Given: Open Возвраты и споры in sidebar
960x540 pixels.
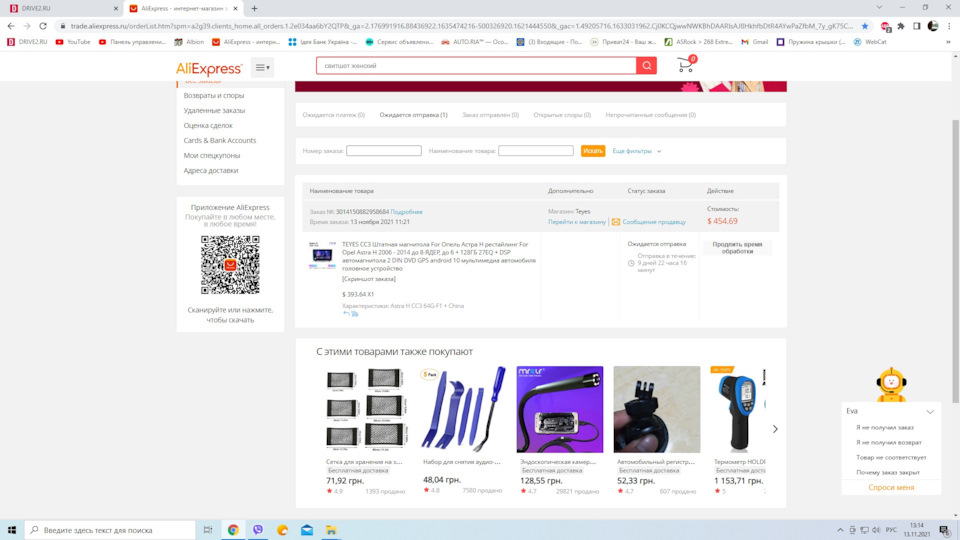Looking at the screenshot, I should [214, 96].
